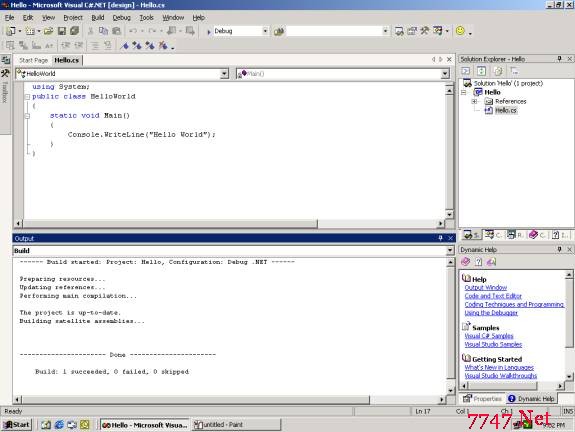The height and width of the screenshot is (432, 575).
Task: Save Hello.cs with the floppy disk icon
Action: 62,31
